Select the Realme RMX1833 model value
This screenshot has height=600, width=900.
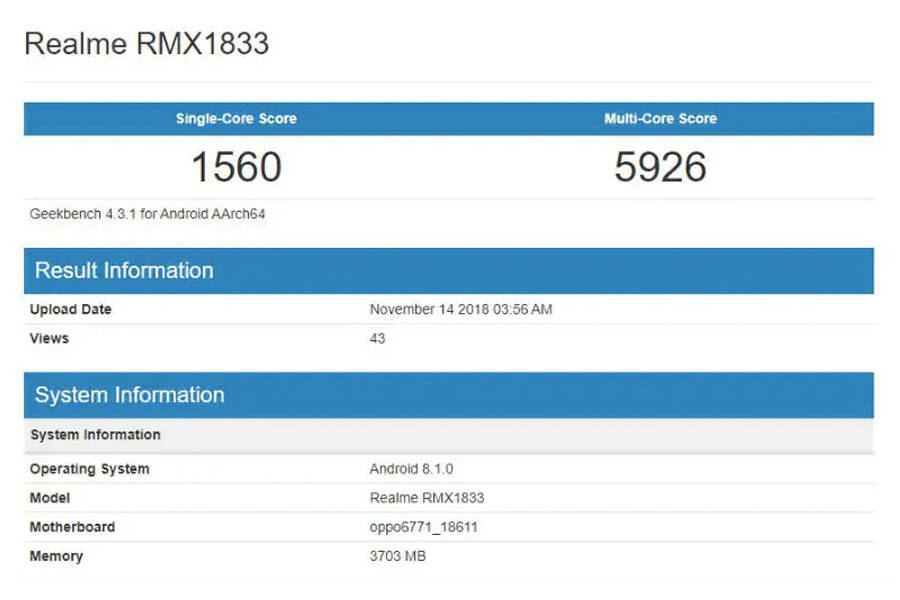coord(427,498)
